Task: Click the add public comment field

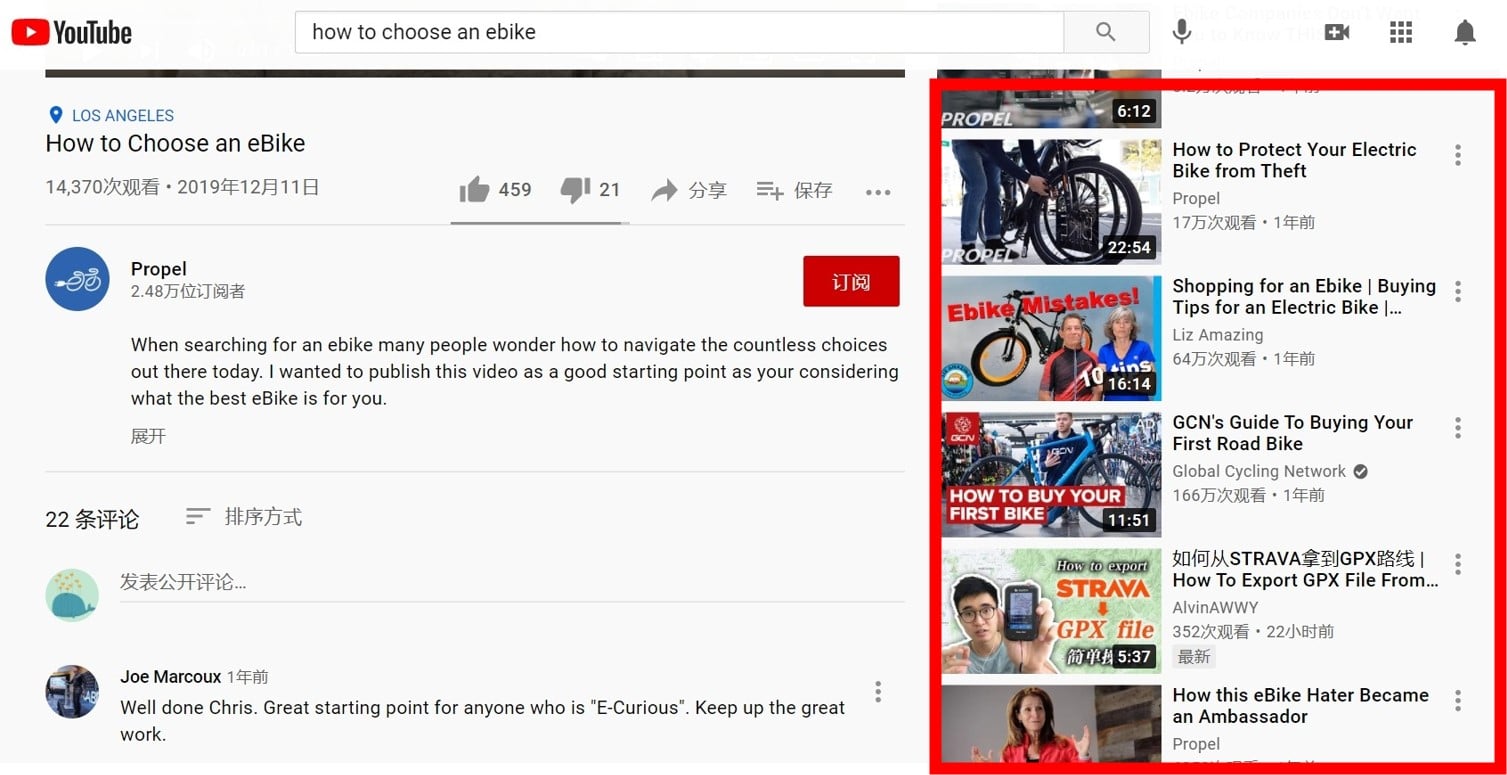Action: pos(510,582)
